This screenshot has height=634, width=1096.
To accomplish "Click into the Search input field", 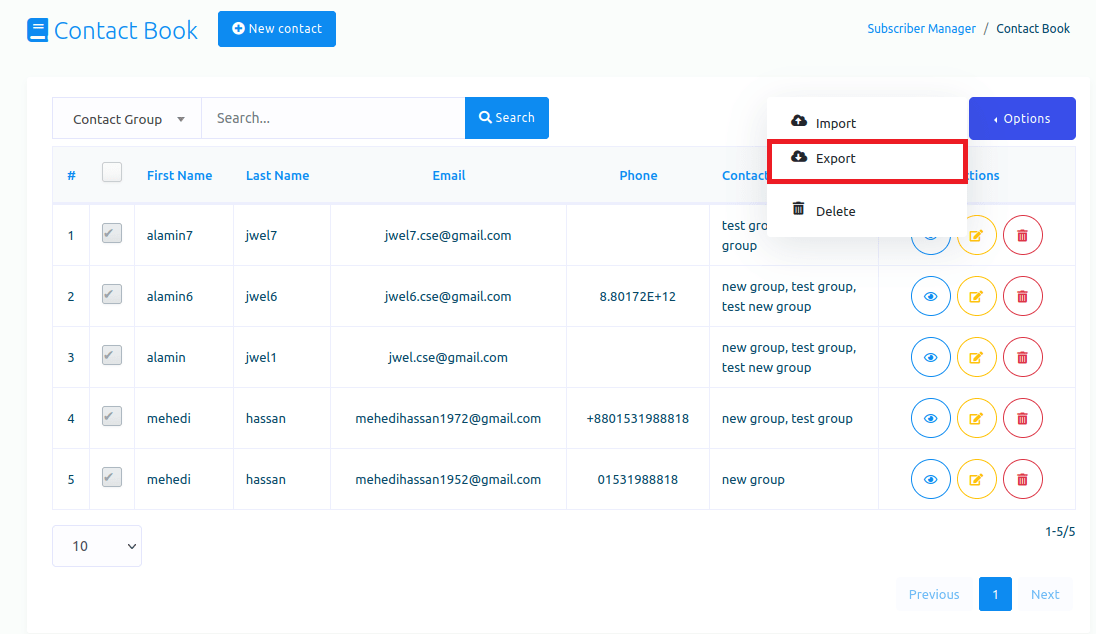I will [333, 118].
